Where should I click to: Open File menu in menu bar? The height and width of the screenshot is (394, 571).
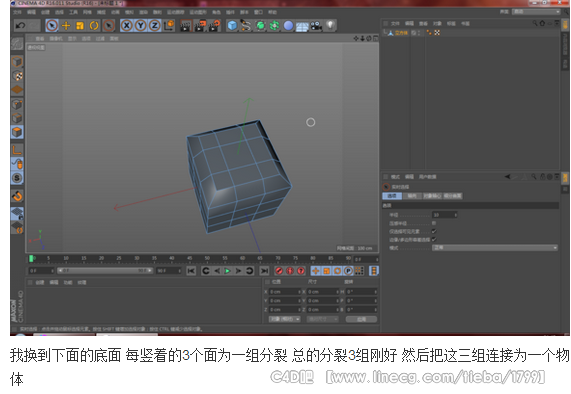[x=17, y=12]
